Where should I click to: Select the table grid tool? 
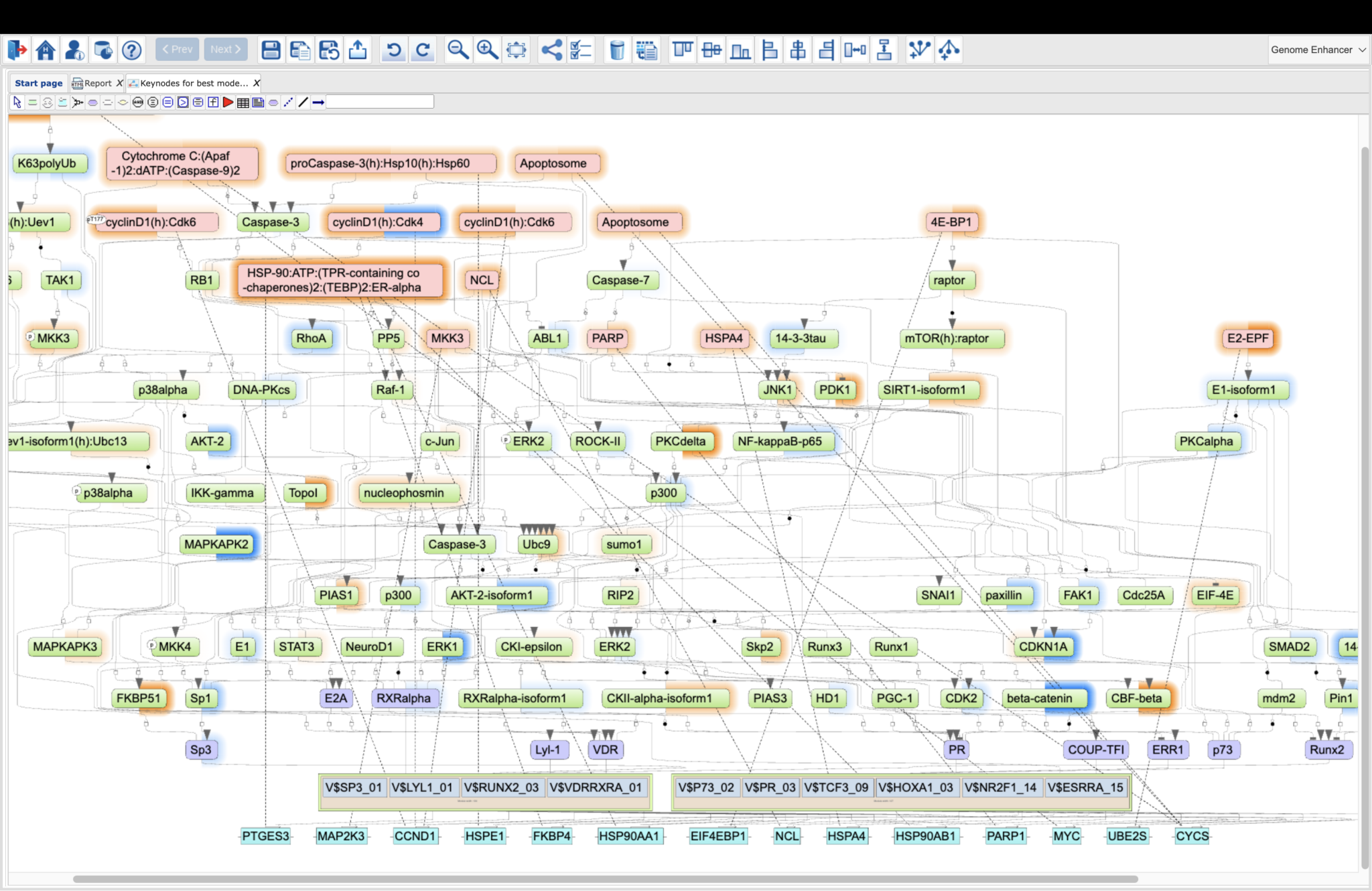(x=243, y=102)
